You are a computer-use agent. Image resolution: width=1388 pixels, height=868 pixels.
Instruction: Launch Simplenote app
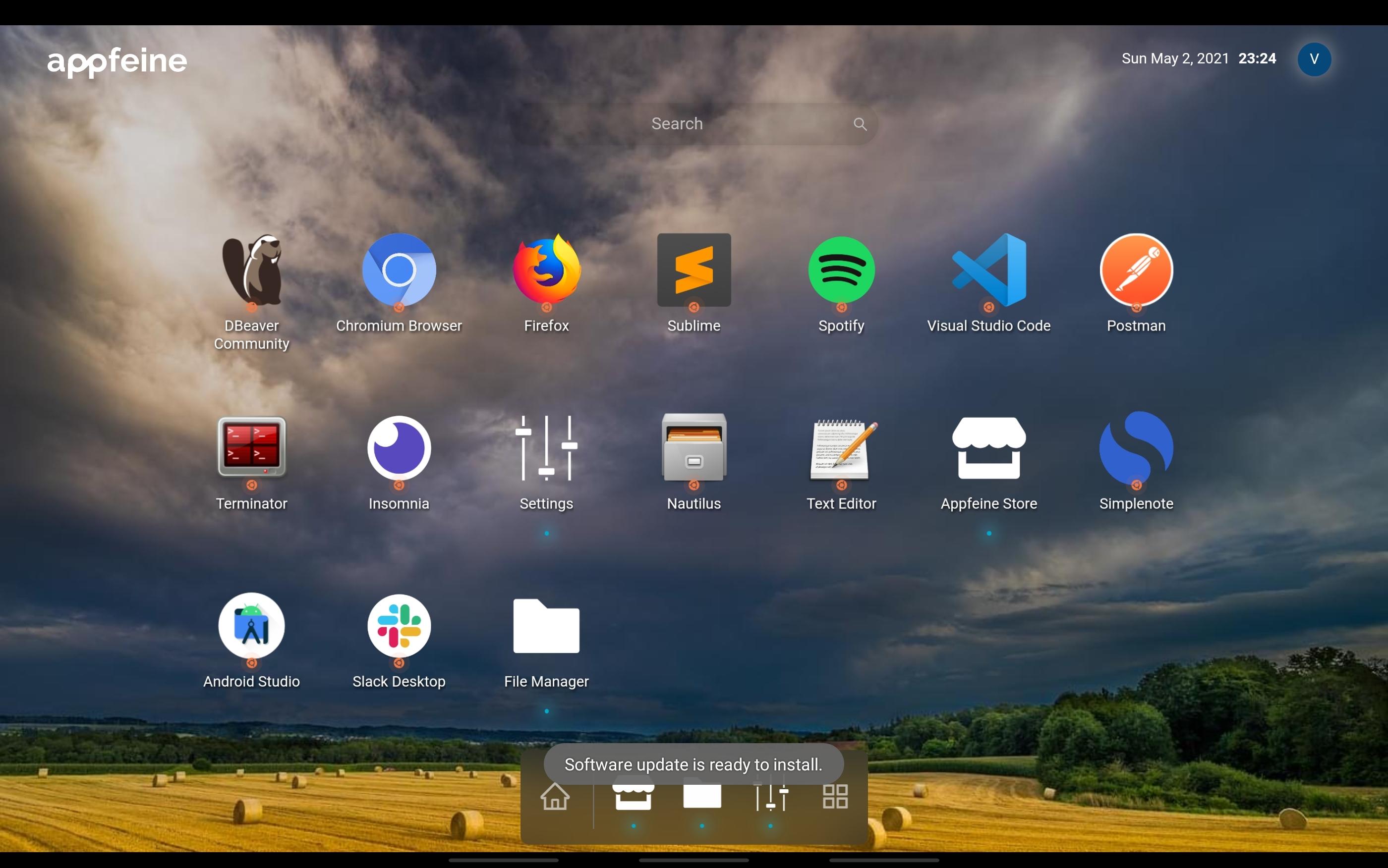(1136, 447)
